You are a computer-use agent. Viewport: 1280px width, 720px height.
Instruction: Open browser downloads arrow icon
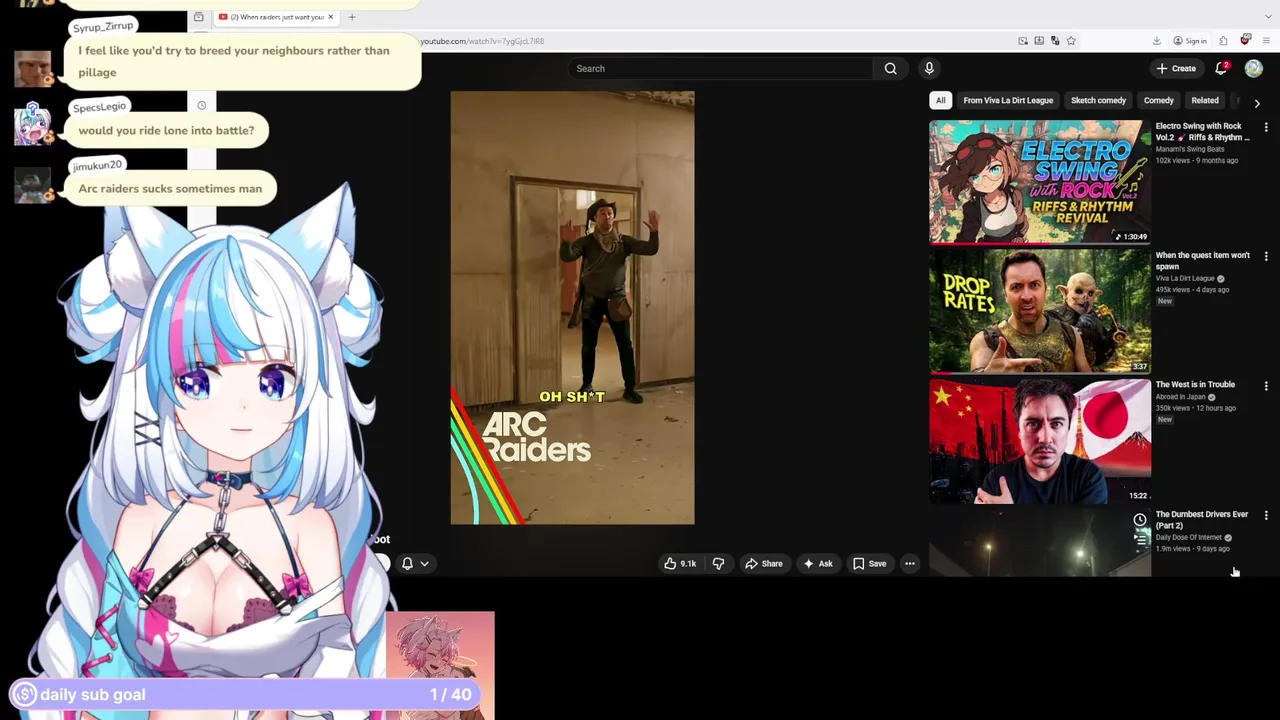click(1157, 41)
